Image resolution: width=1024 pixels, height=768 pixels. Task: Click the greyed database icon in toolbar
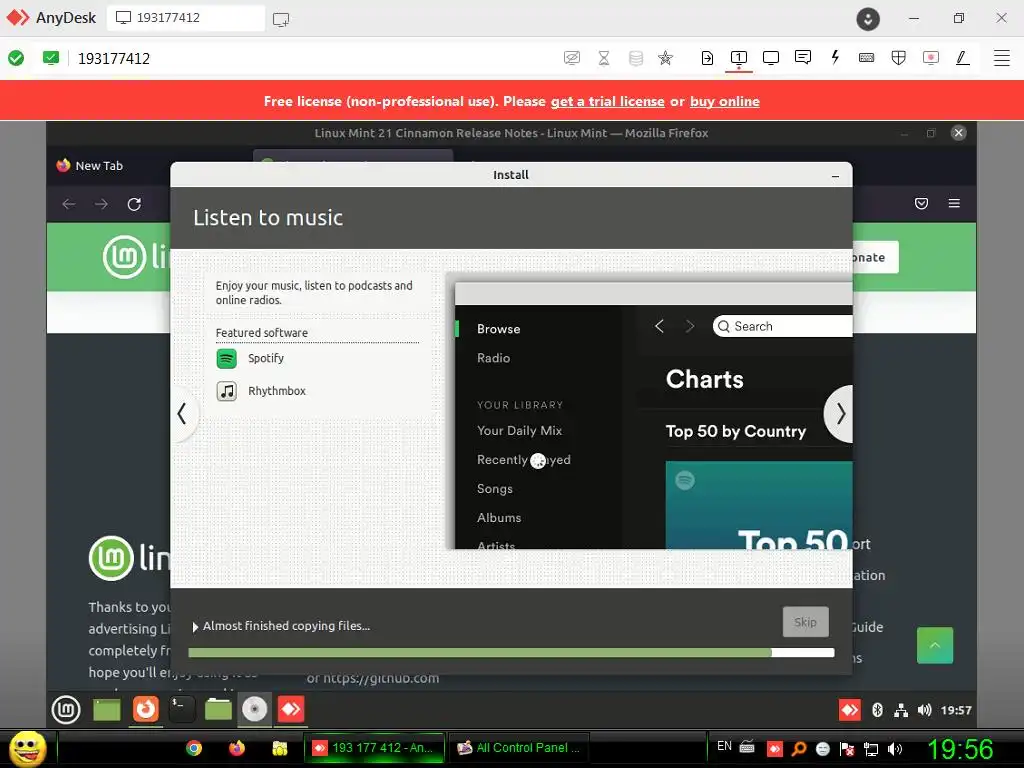click(635, 58)
